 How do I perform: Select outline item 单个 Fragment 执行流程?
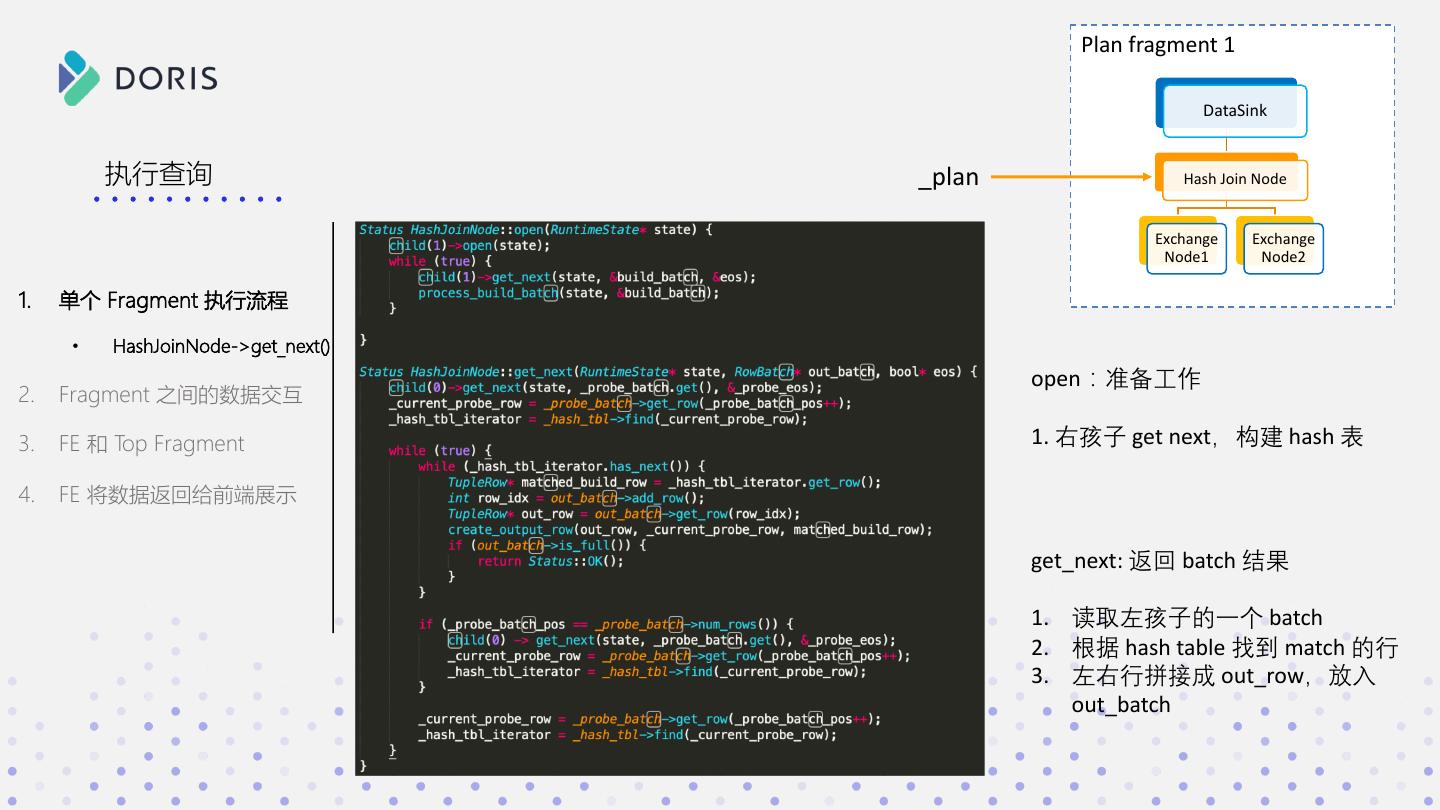tap(173, 300)
